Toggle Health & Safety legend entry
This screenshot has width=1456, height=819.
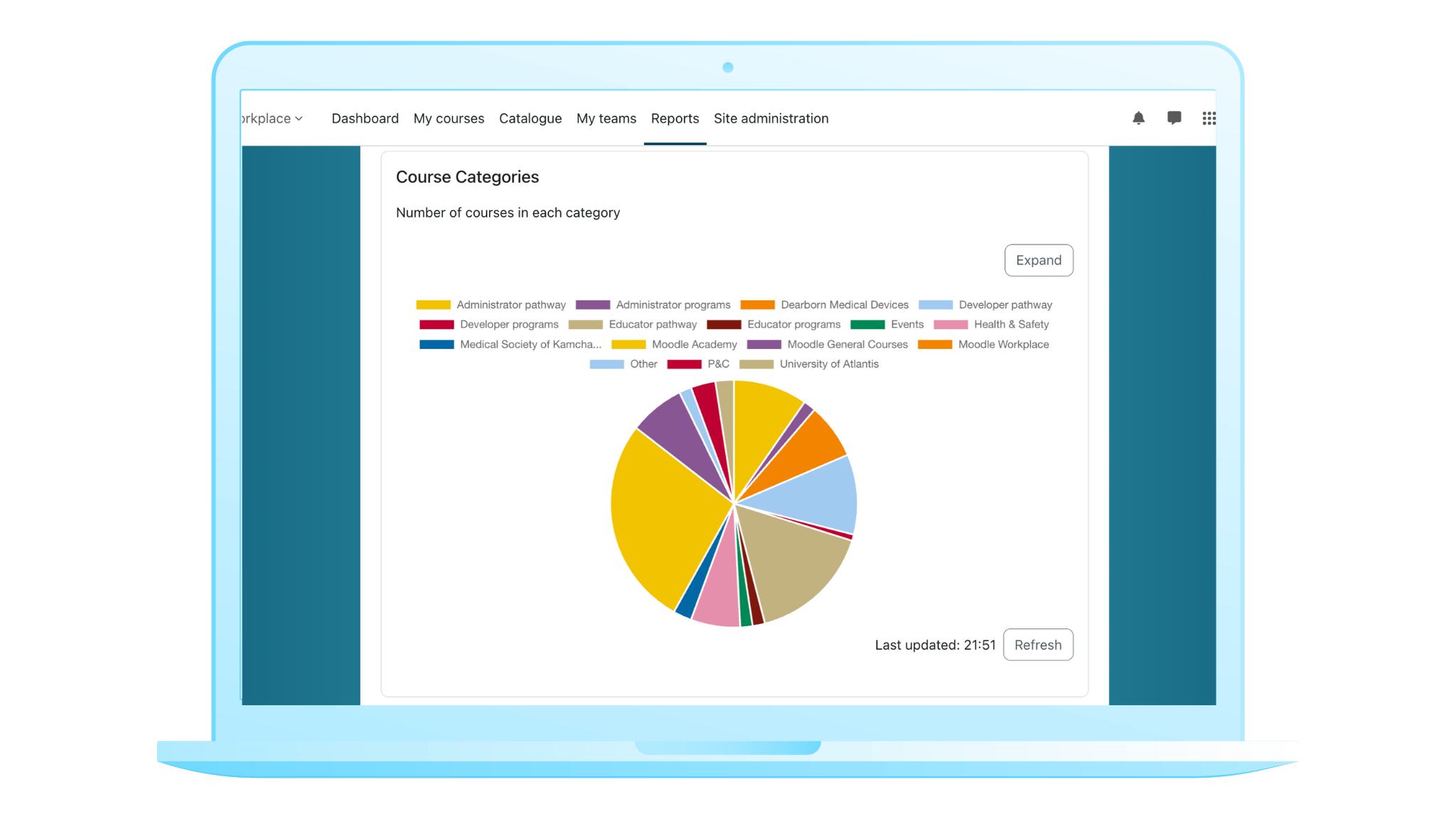[1010, 324]
